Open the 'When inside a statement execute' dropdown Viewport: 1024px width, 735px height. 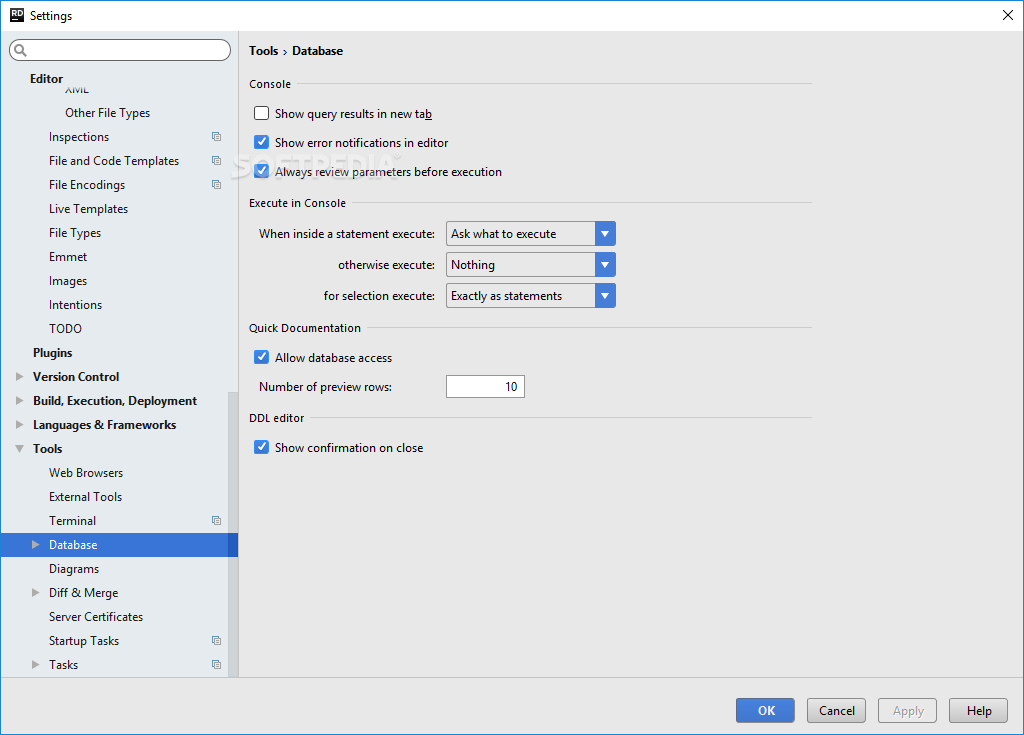(531, 234)
